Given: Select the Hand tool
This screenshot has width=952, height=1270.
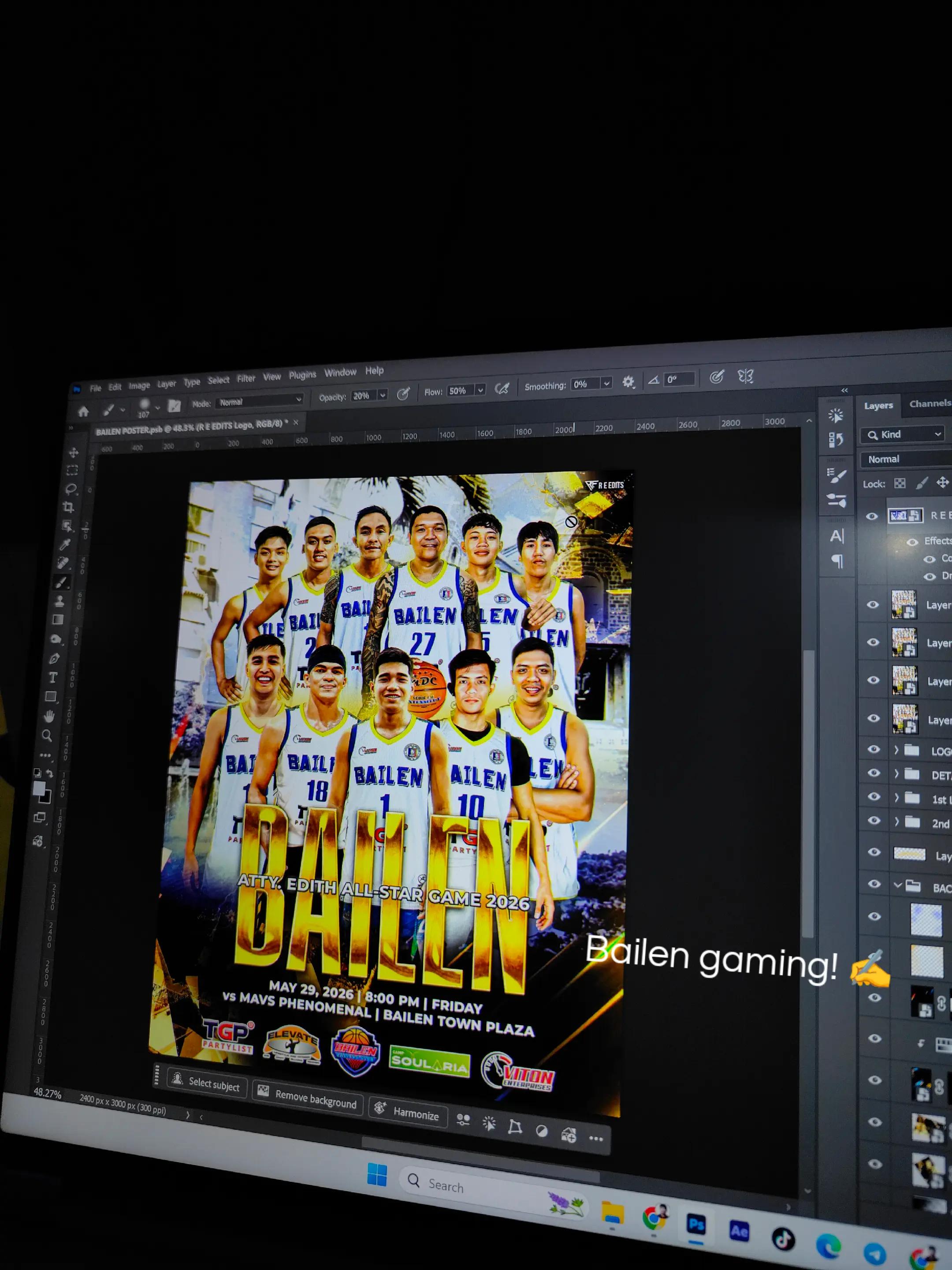Looking at the screenshot, I should (x=49, y=716).
